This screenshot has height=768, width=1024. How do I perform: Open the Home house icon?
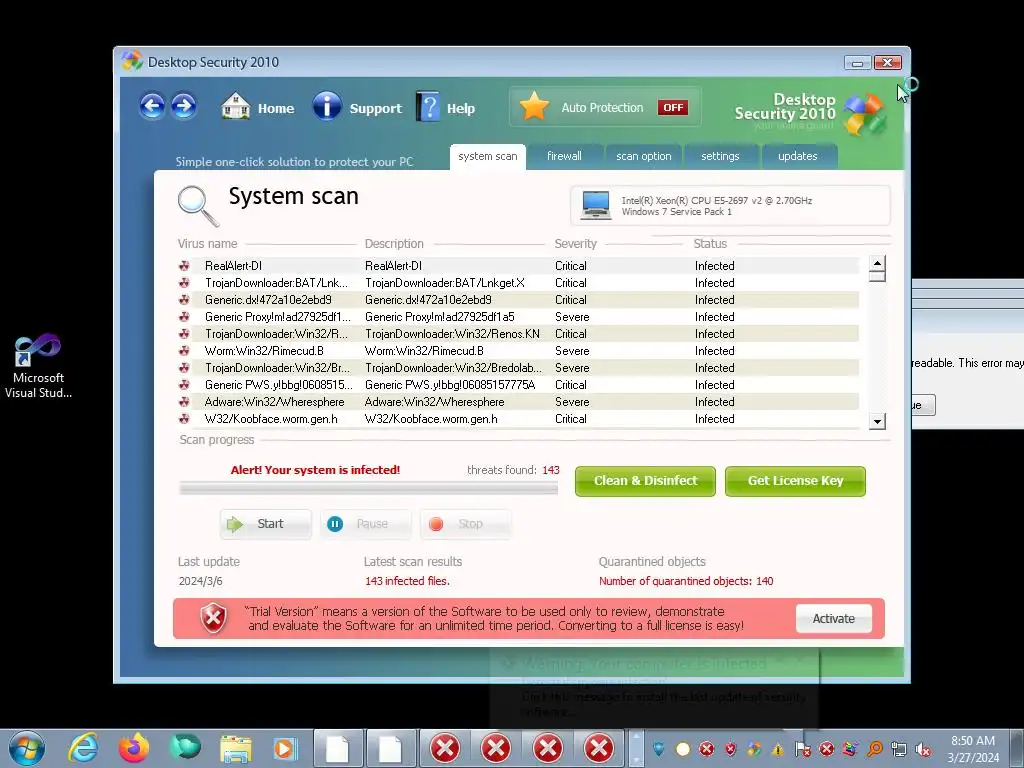click(235, 106)
